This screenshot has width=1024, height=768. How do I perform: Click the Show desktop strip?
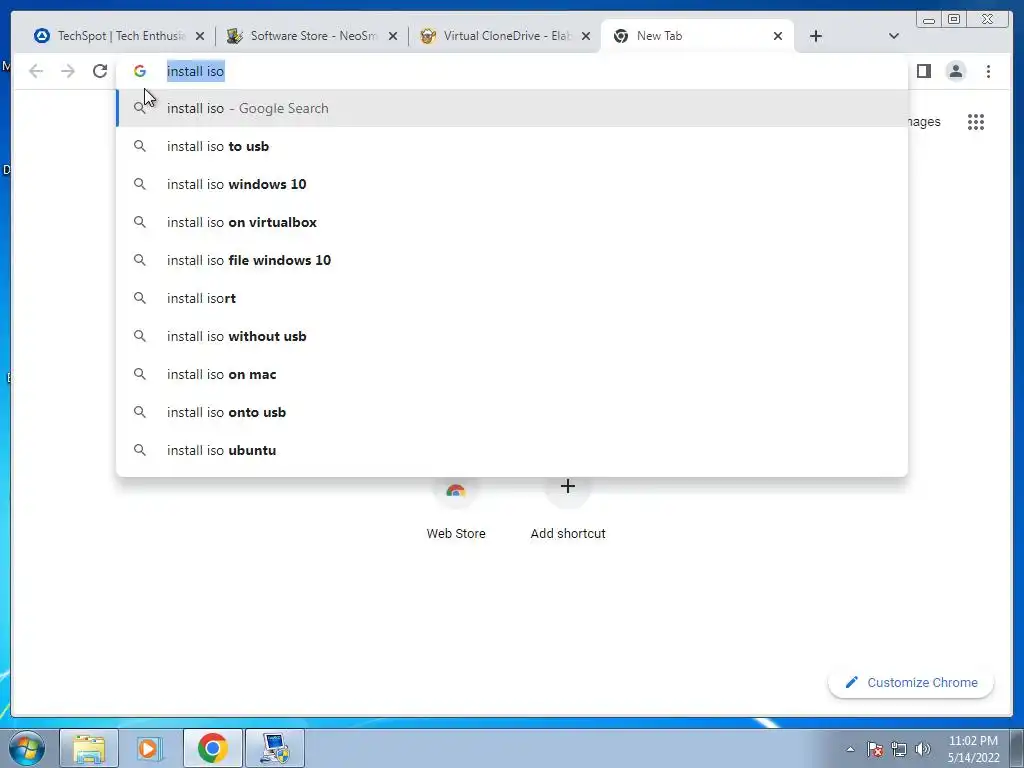tap(1017, 748)
